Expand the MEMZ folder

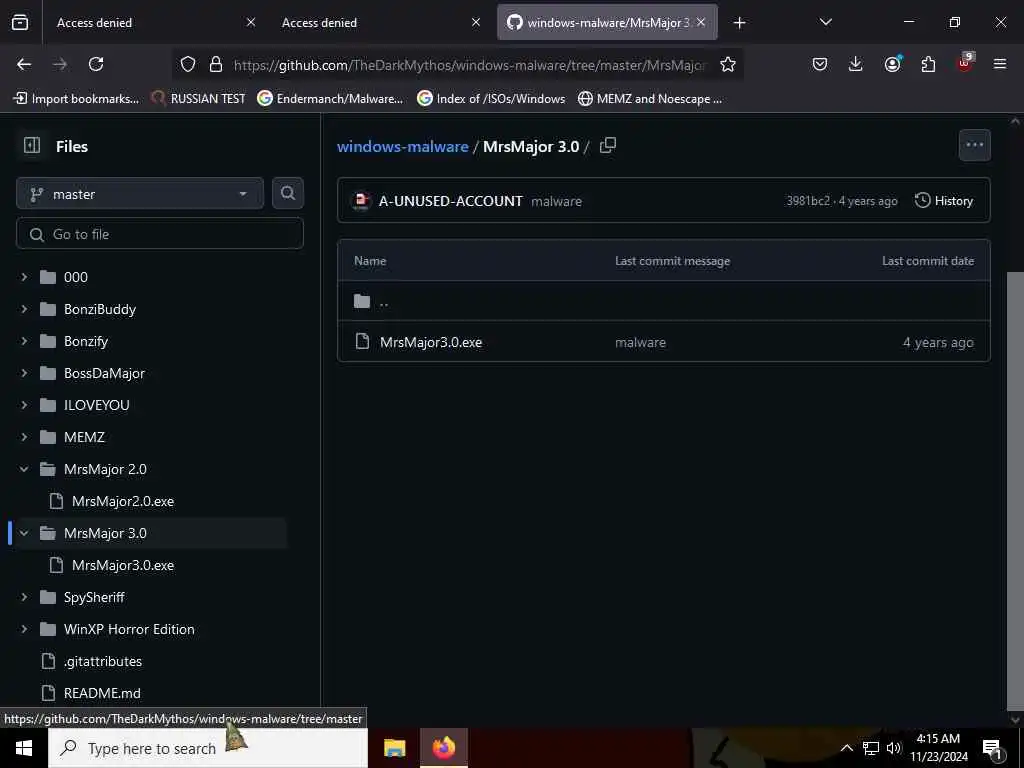(24, 437)
